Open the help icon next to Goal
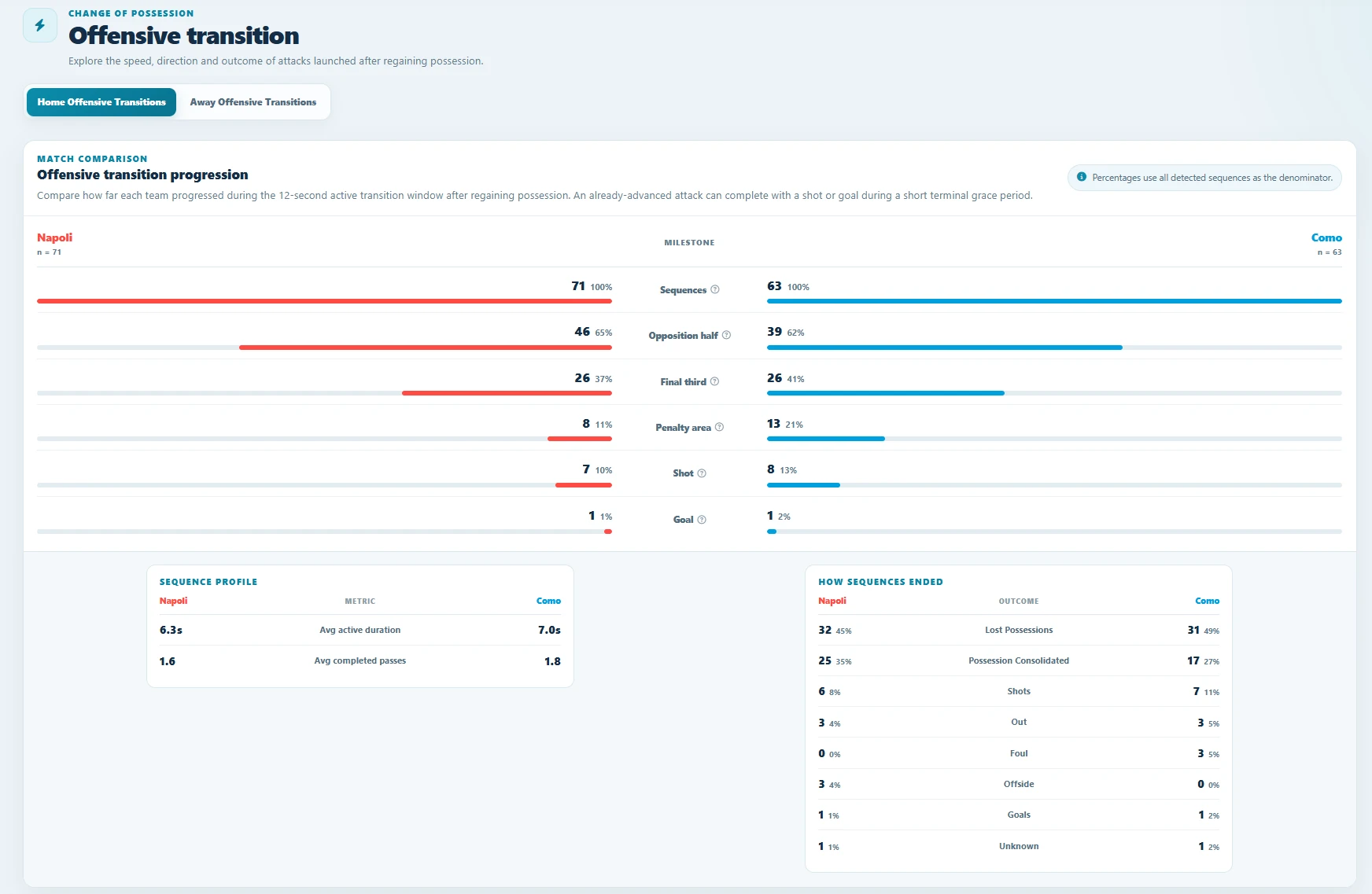 coord(703,520)
